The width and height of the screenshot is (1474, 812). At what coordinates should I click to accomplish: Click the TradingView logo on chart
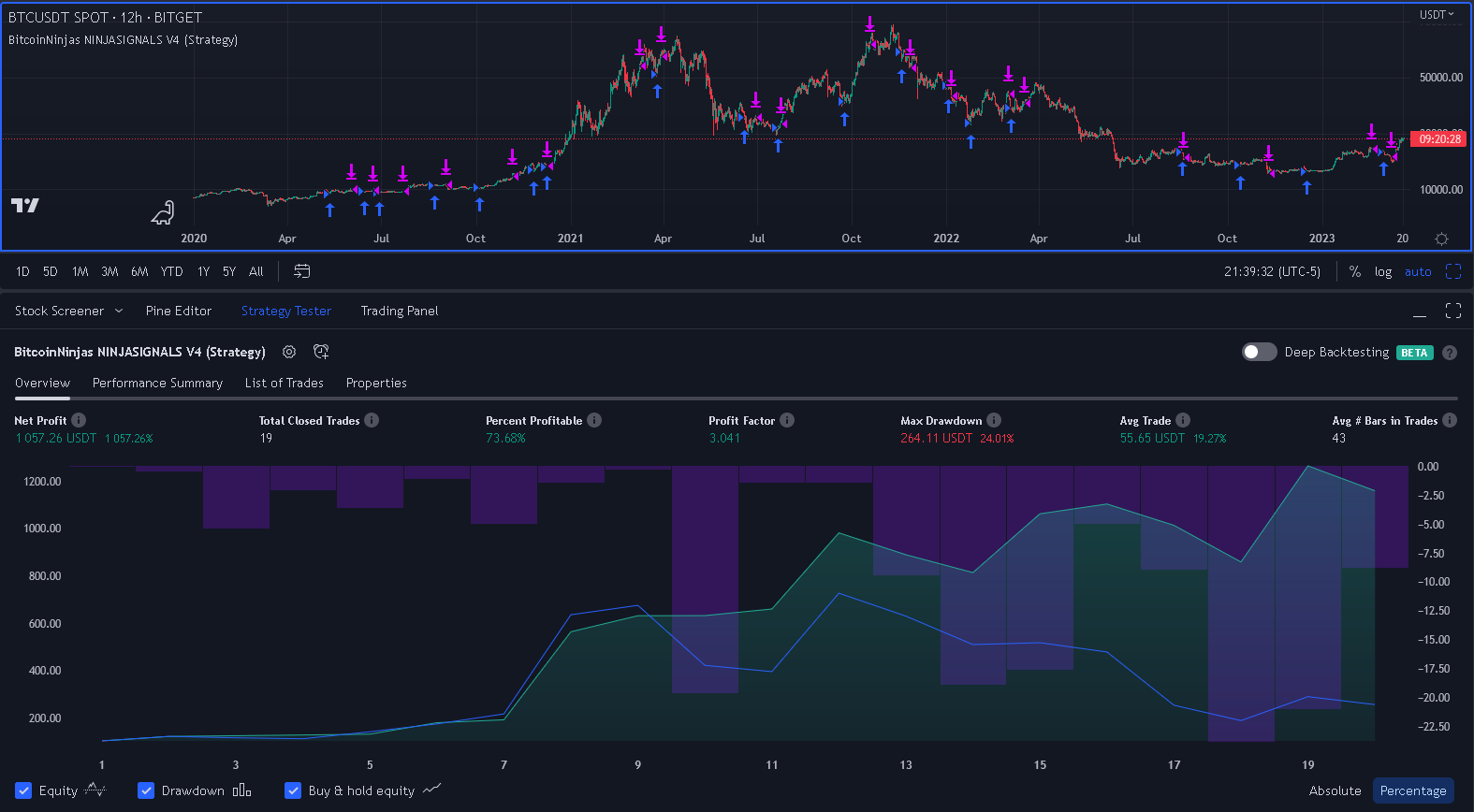click(x=25, y=205)
